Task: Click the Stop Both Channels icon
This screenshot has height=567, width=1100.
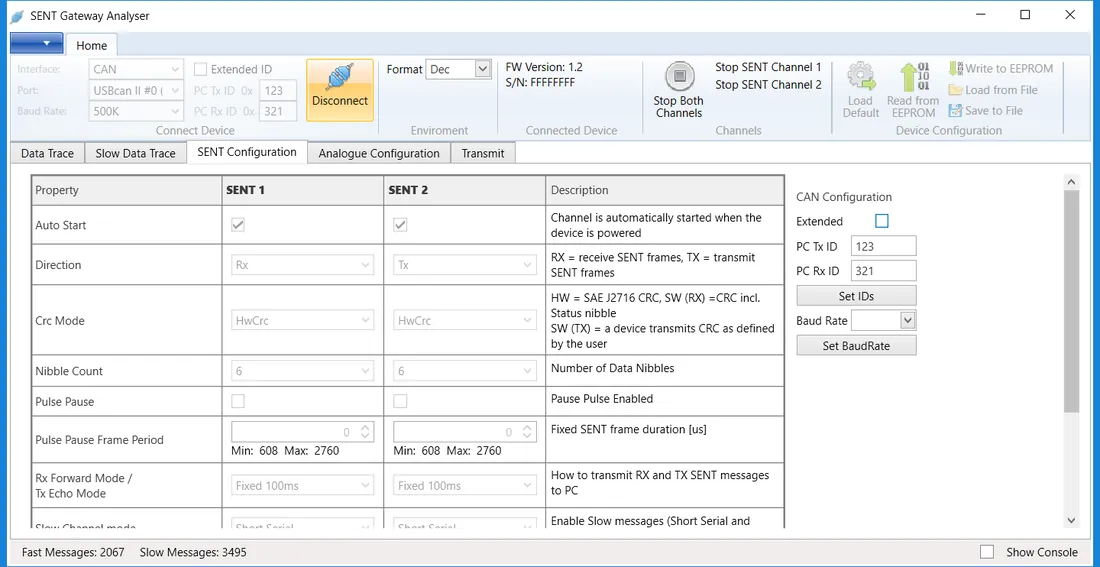Action: point(679,76)
